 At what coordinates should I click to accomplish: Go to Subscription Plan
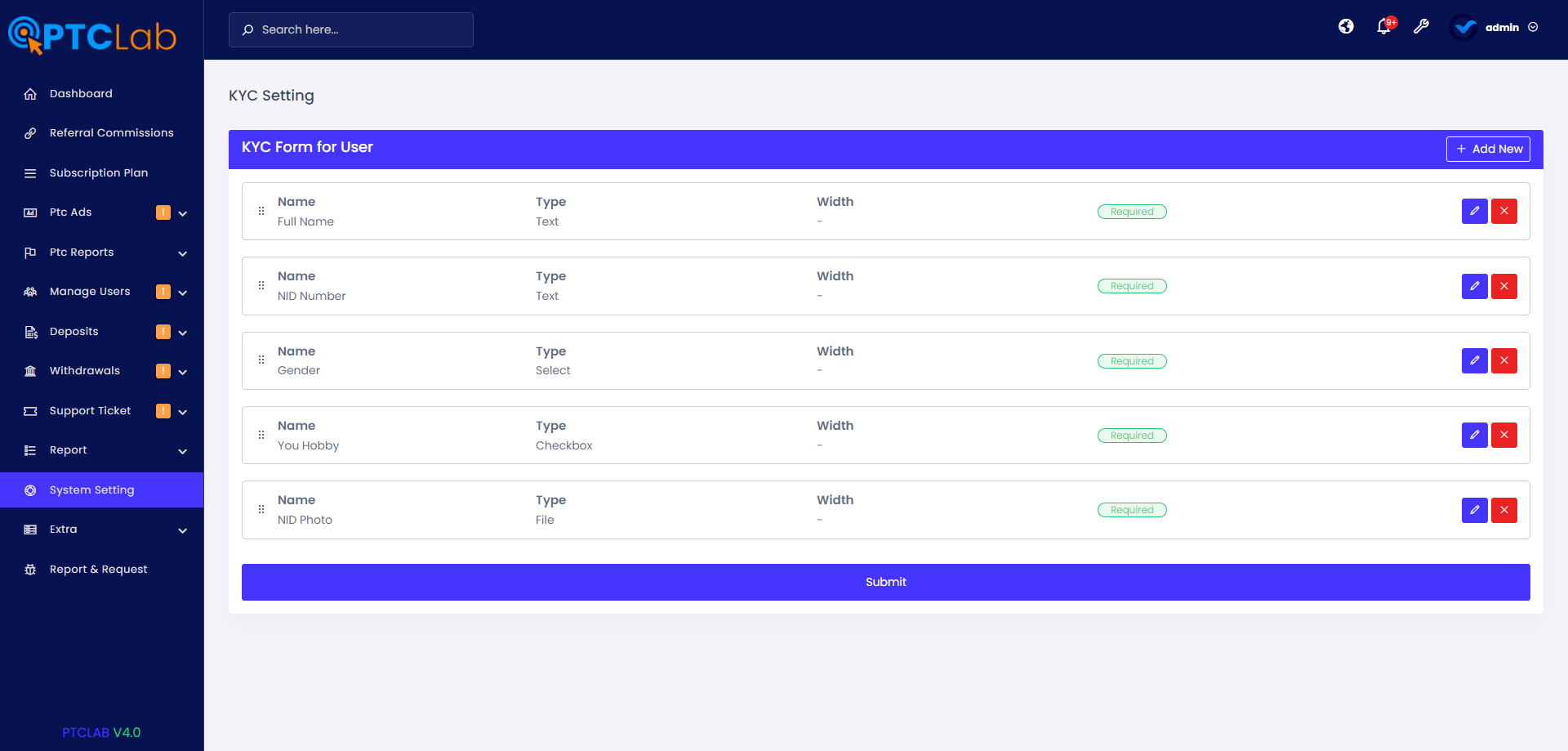pyautogui.click(x=98, y=172)
